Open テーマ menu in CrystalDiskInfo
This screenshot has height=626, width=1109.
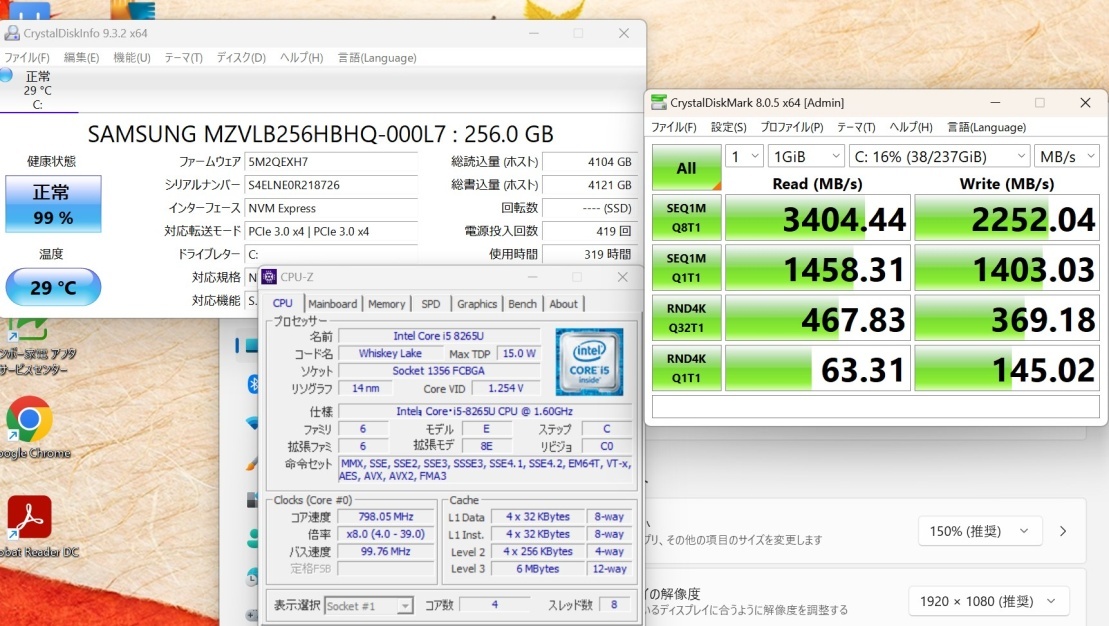click(x=183, y=57)
